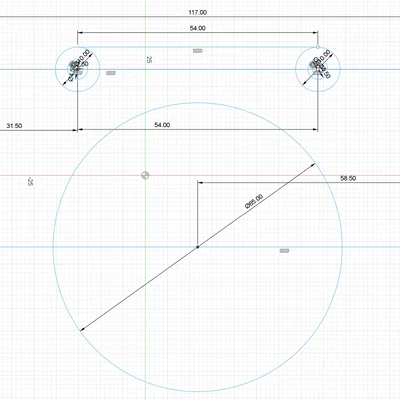Click the sketch origin point marker
Viewport: 400px width, 400px height.
[x=145, y=175]
